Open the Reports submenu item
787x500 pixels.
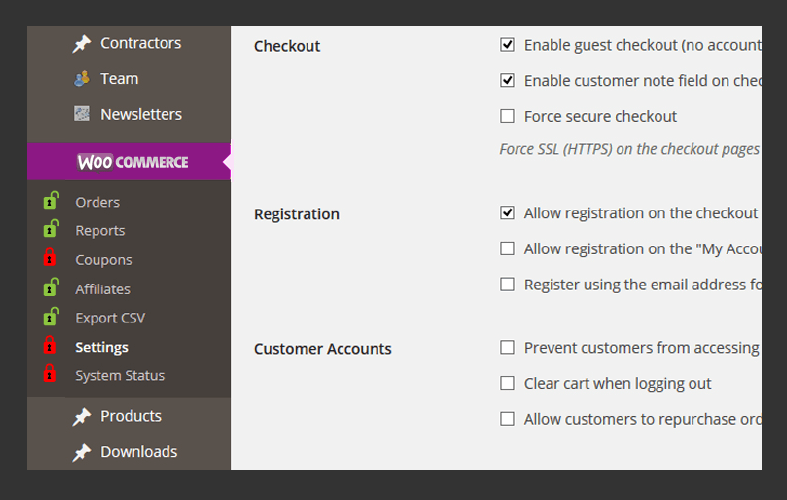click(x=100, y=231)
